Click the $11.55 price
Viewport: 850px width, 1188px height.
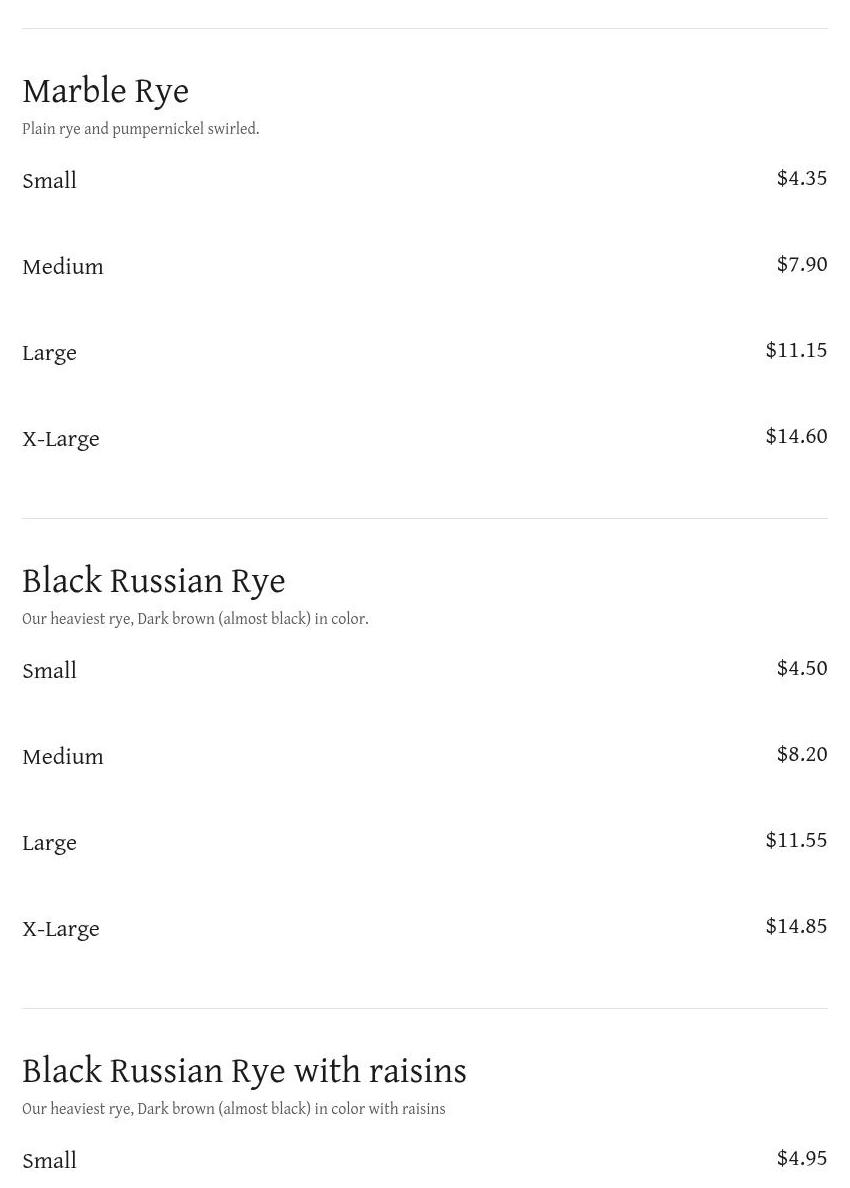(x=796, y=840)
